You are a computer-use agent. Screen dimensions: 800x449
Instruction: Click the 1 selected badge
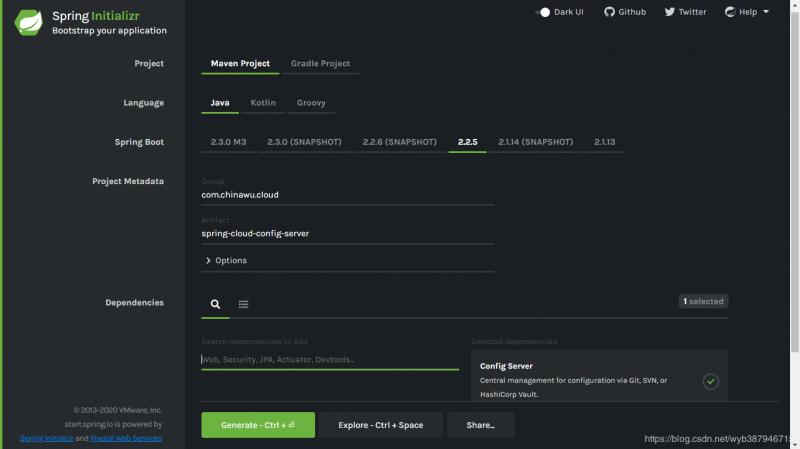(703, 302)
